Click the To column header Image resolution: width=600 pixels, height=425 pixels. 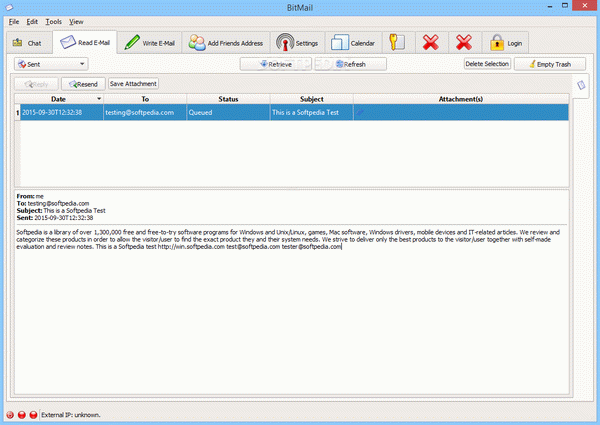(145, 99)
